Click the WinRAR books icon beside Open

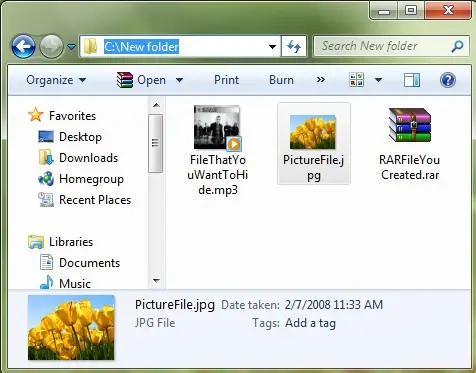(125, 80)
